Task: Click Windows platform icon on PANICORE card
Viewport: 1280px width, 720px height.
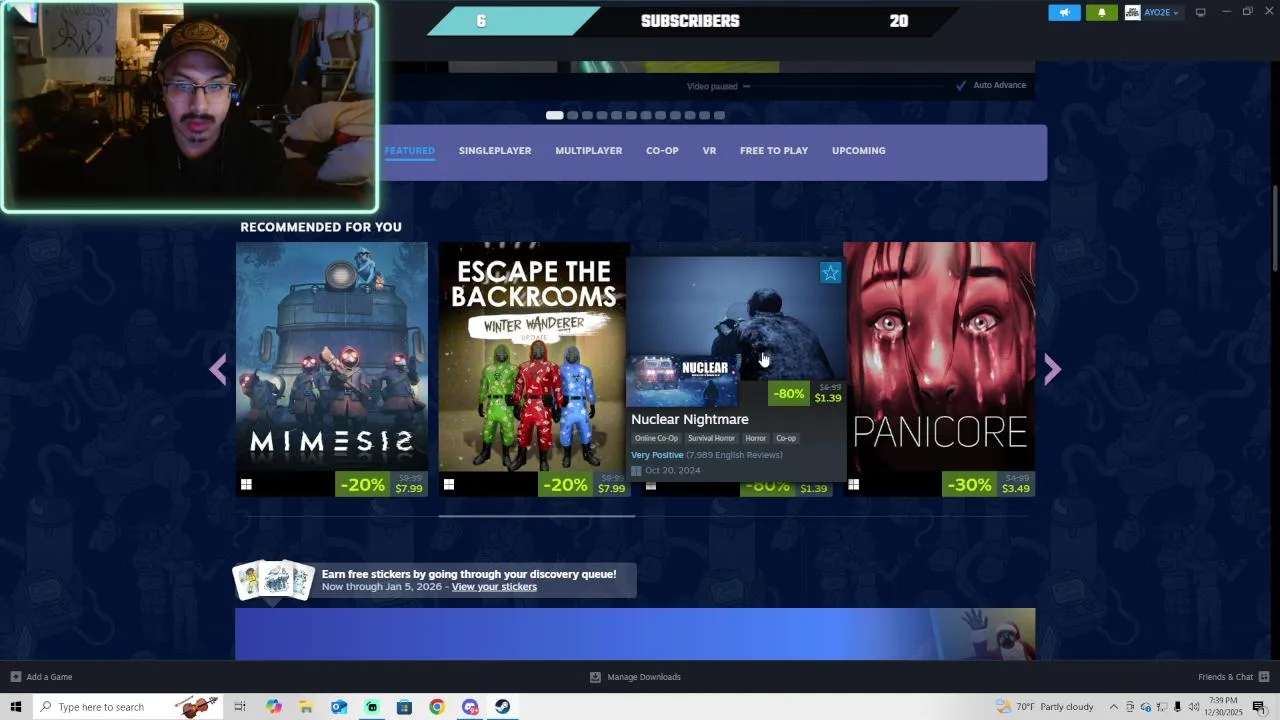Action: [x=853, y=485]
